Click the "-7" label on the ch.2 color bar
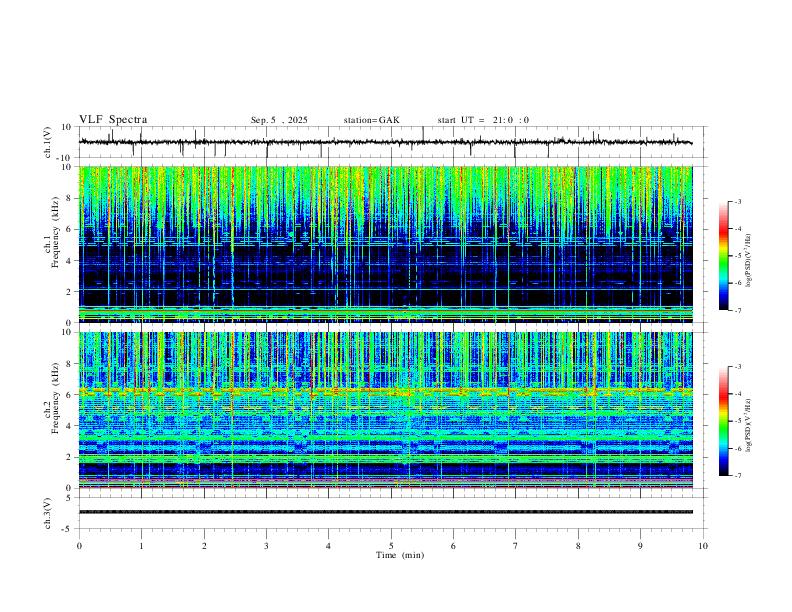Viewport: 792px width, 612px height. point(737,475)
